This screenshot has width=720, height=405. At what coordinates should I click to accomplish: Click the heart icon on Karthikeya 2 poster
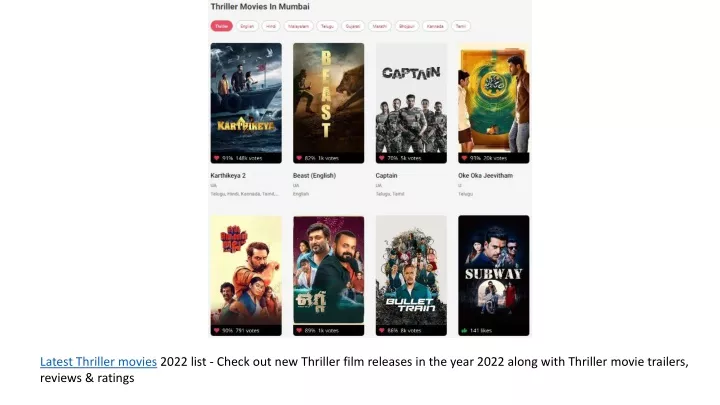tap(216, 158)
